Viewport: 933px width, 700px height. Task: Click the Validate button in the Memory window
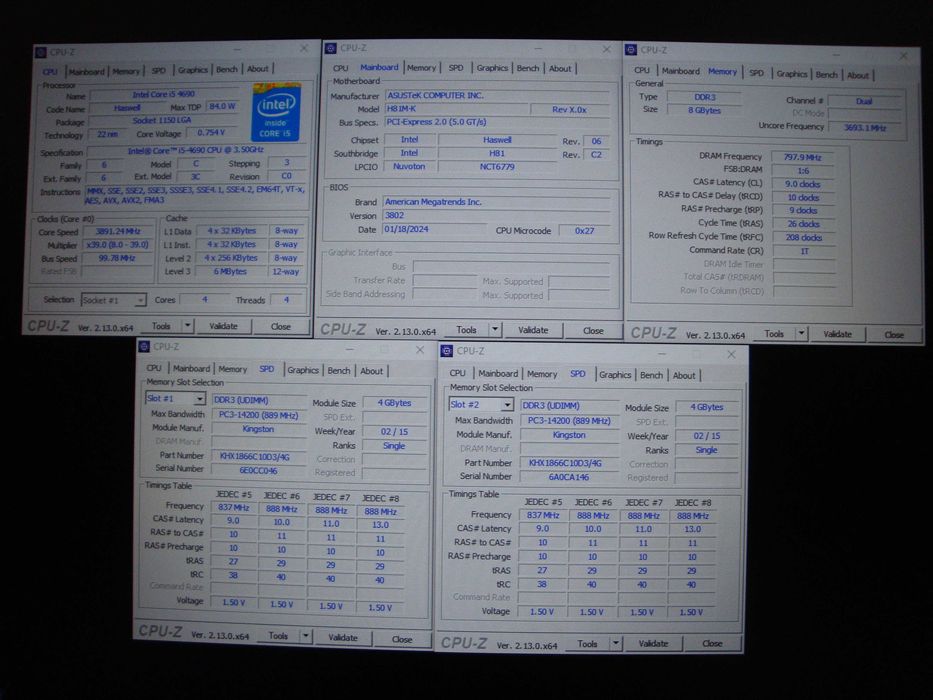coord(838,335)
